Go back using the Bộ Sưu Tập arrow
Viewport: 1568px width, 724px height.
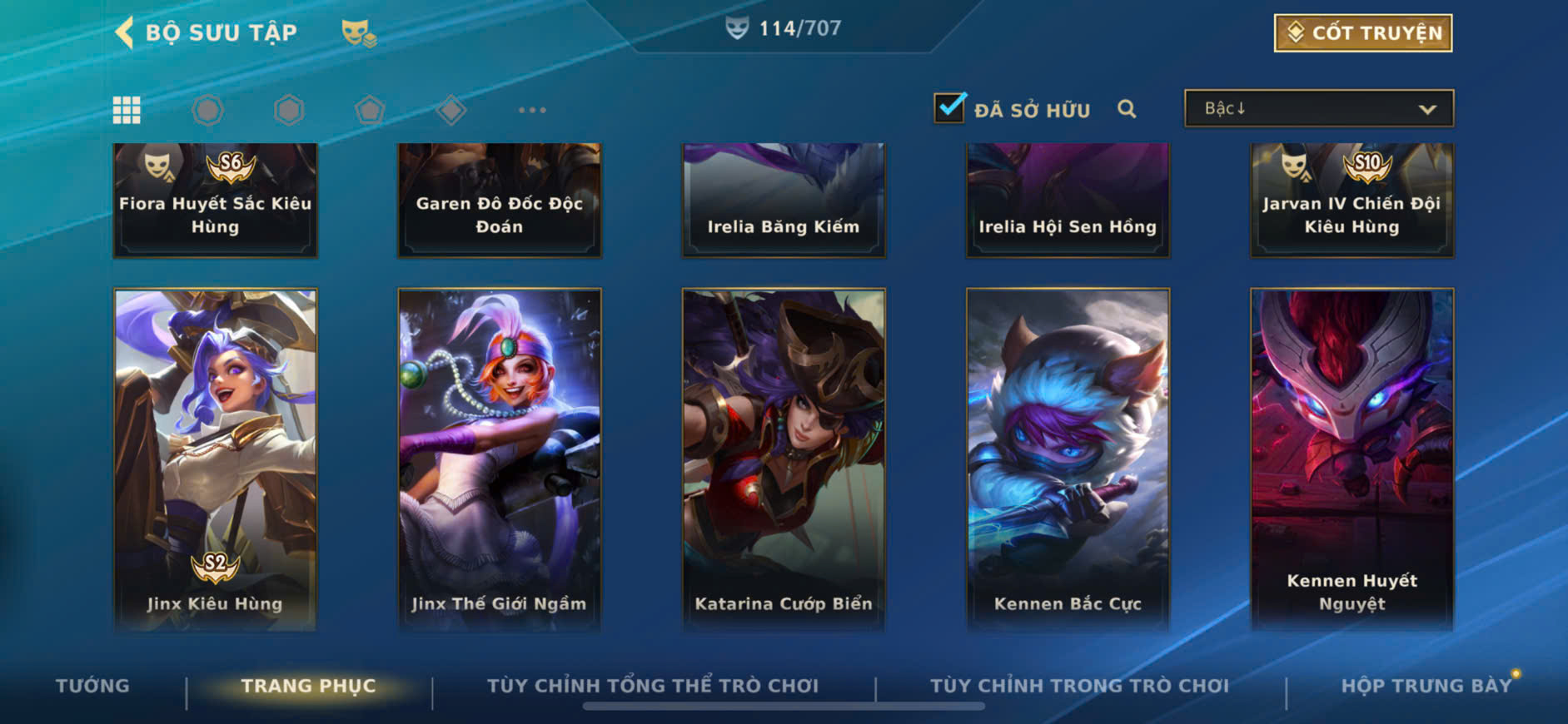click(124, 33)
